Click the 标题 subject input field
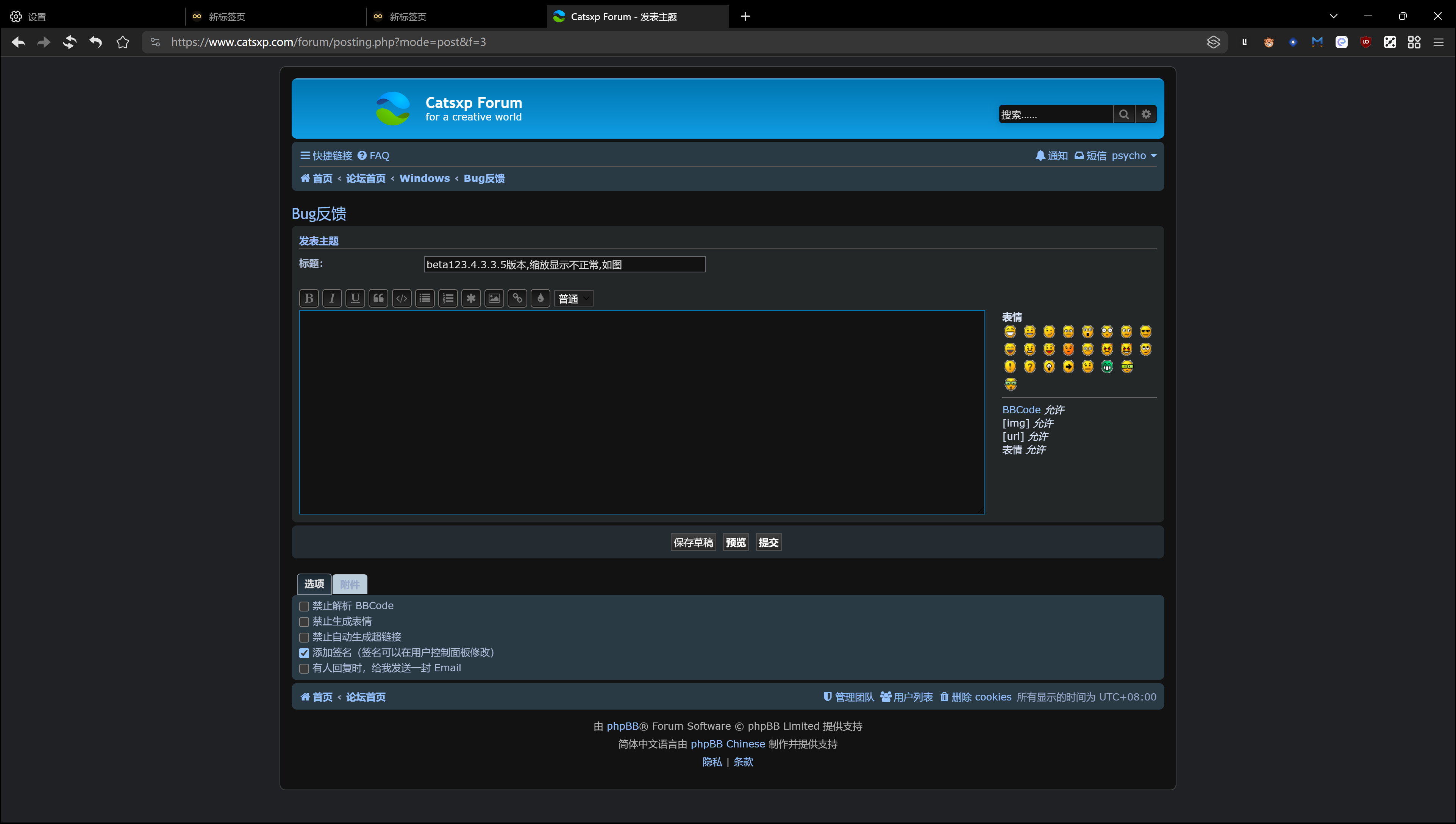The height and width of the screenshot is (824, 1456). (x=564, y=264)
